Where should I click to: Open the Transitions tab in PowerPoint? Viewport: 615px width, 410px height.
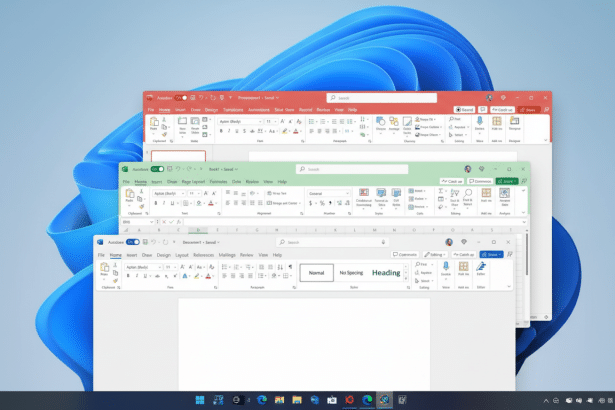click(233, 110)
